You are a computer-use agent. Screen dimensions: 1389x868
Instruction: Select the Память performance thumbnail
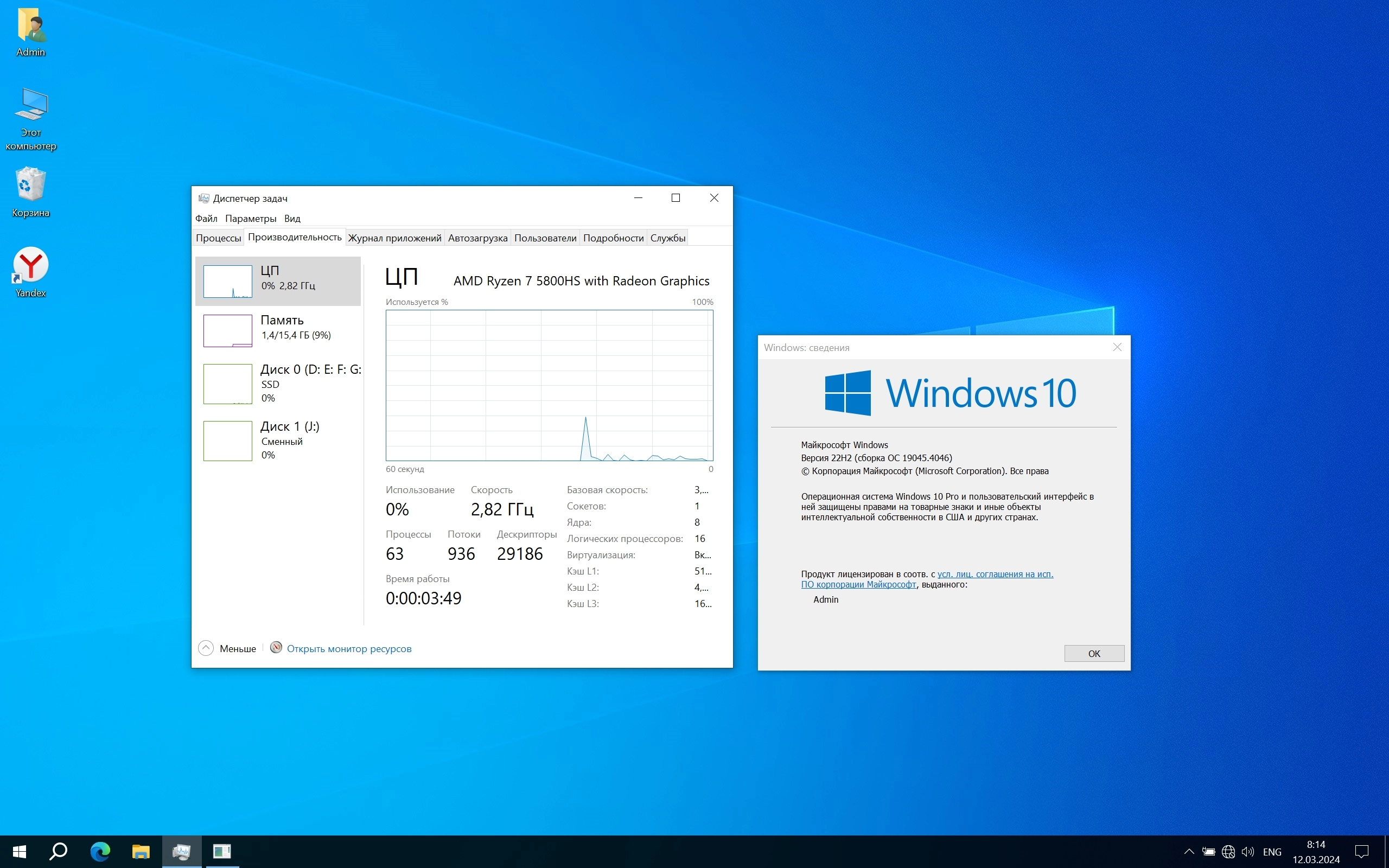[x=278, y=330]
